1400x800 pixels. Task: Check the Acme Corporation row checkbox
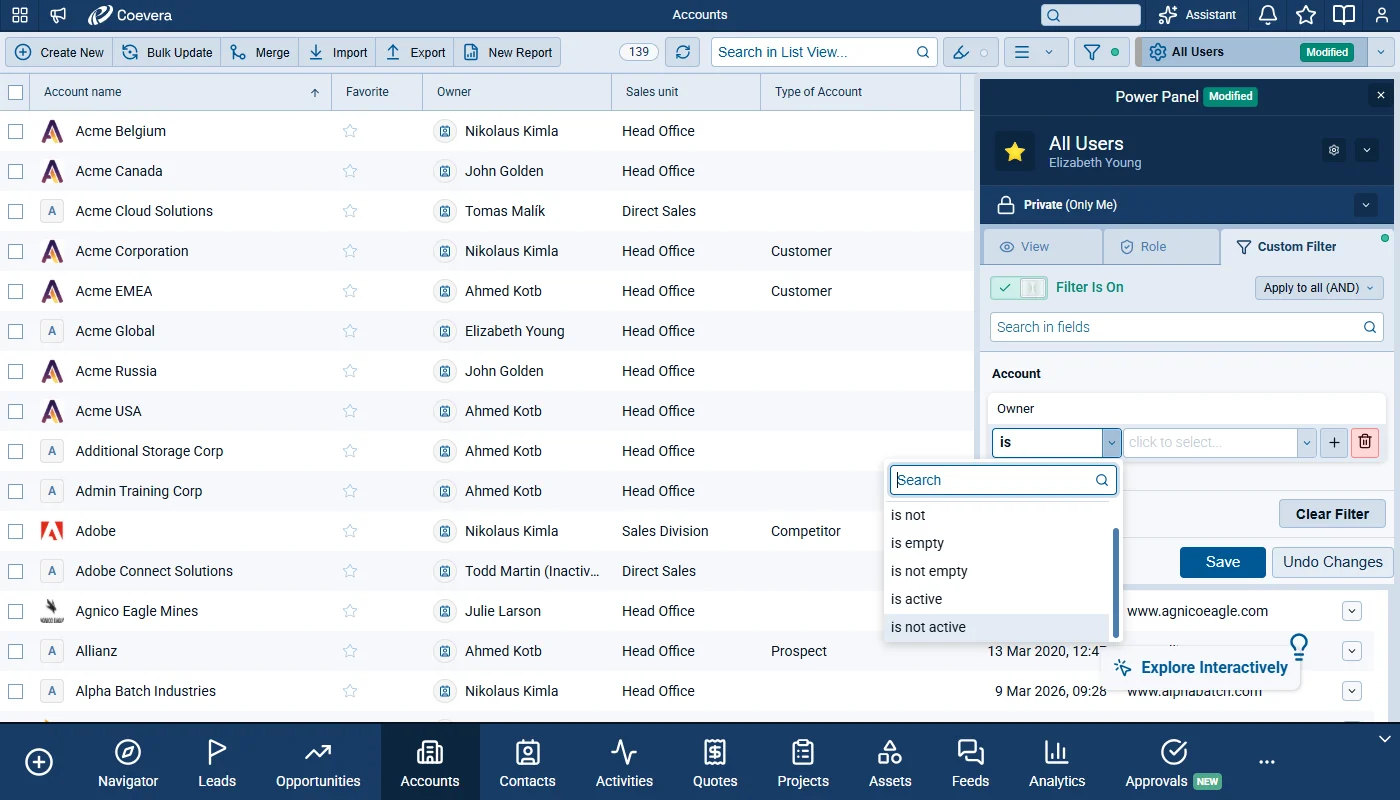coord(16,251)
